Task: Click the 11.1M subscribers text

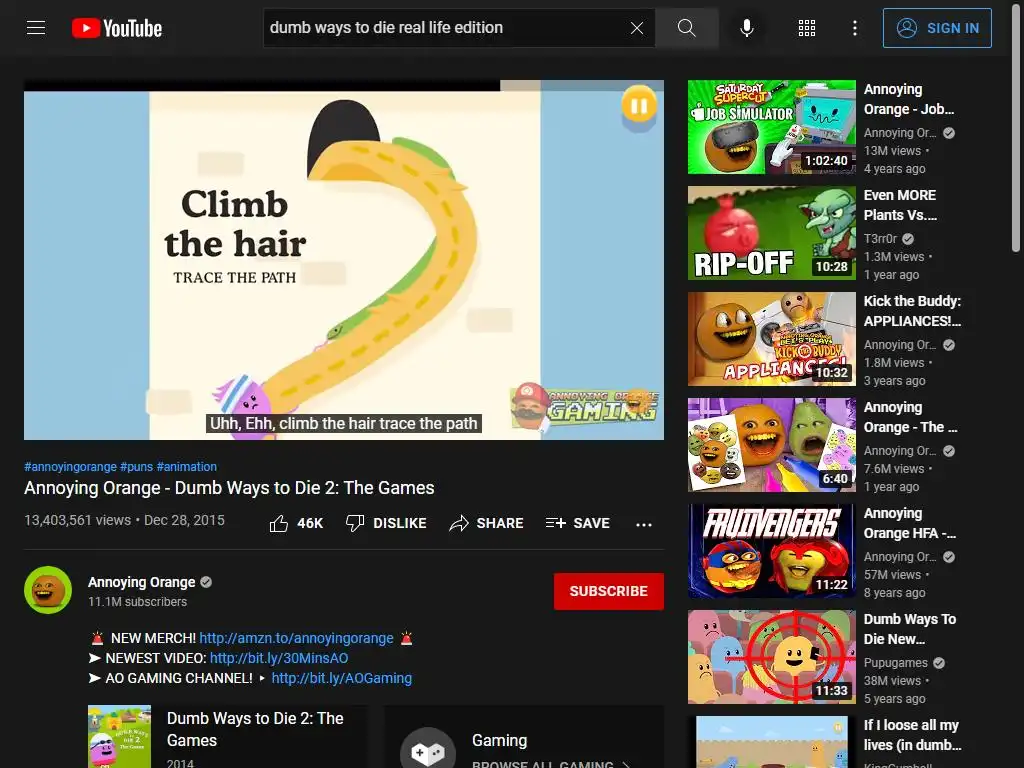Action: [138, 601]
